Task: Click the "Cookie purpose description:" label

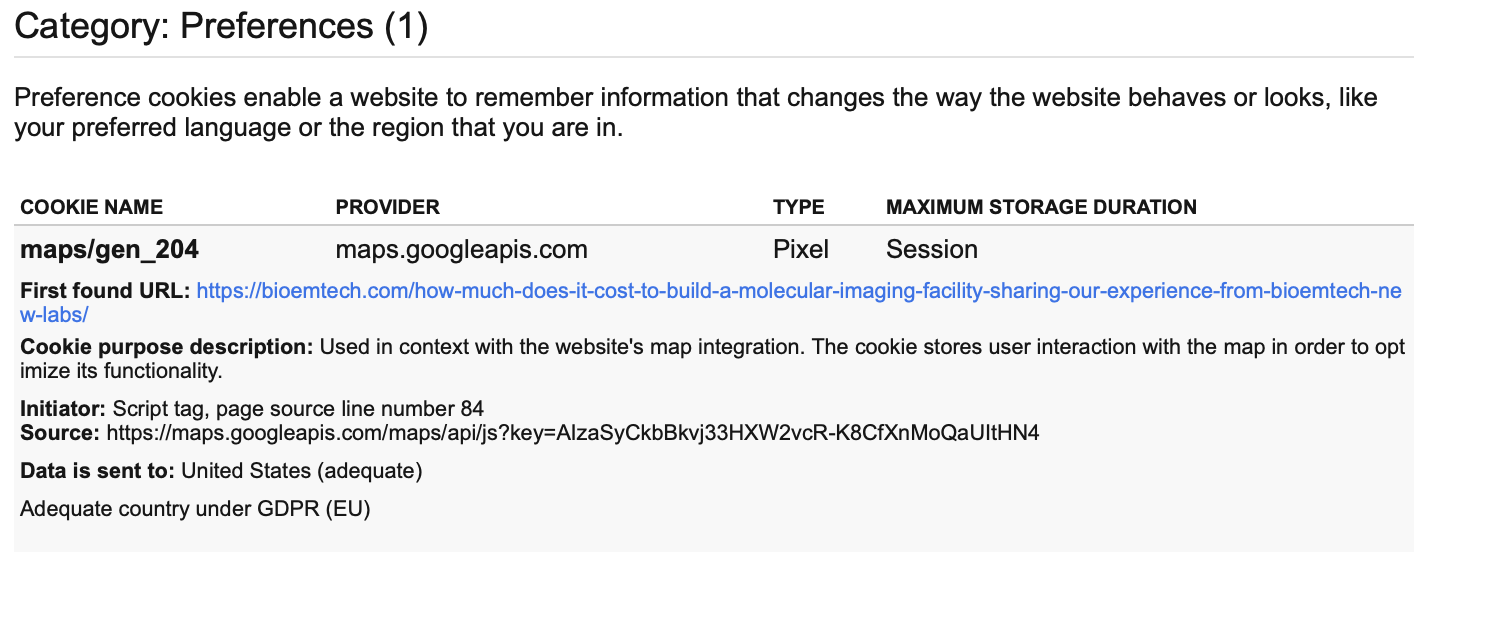Action: click(167, 348)
